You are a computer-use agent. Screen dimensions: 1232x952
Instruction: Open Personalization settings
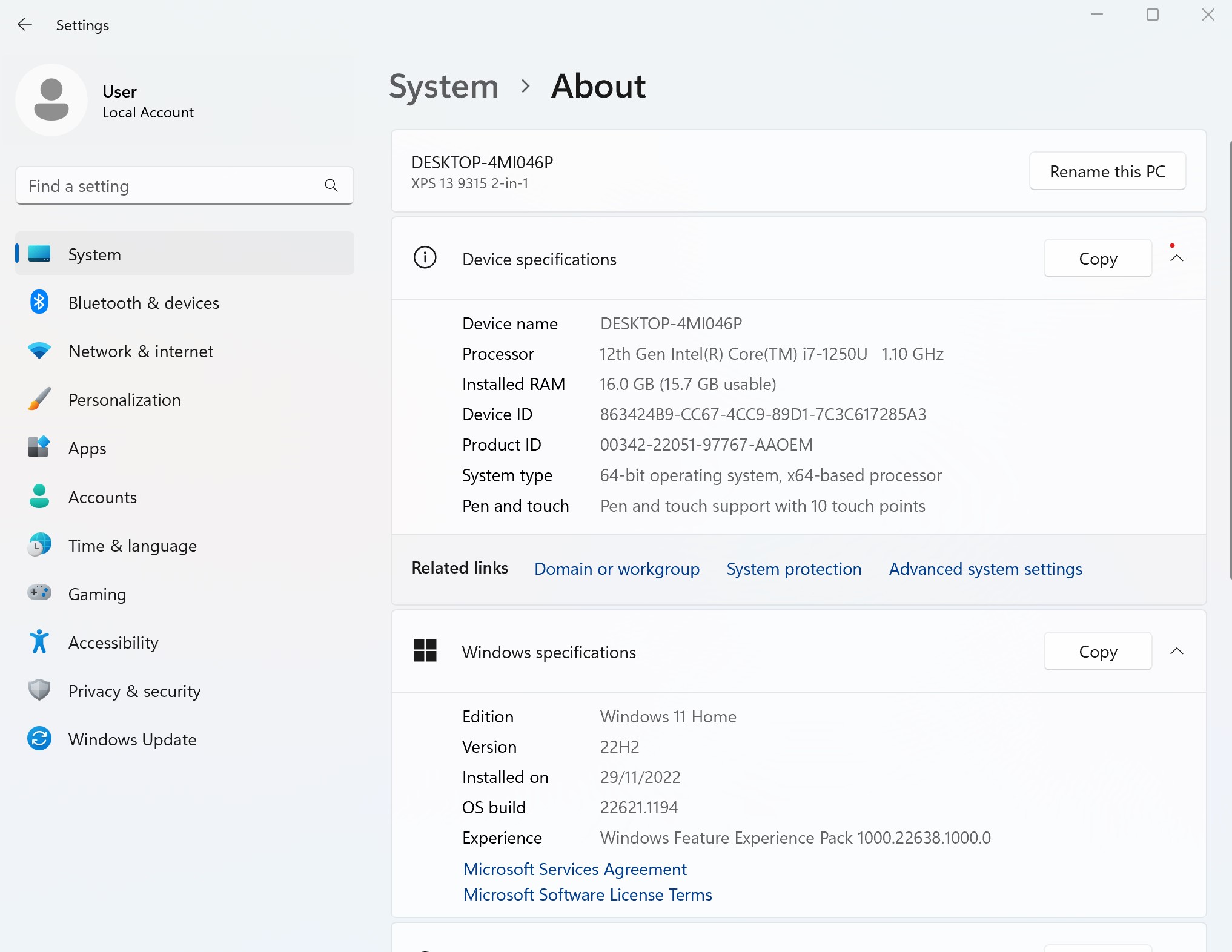(185, 399)
